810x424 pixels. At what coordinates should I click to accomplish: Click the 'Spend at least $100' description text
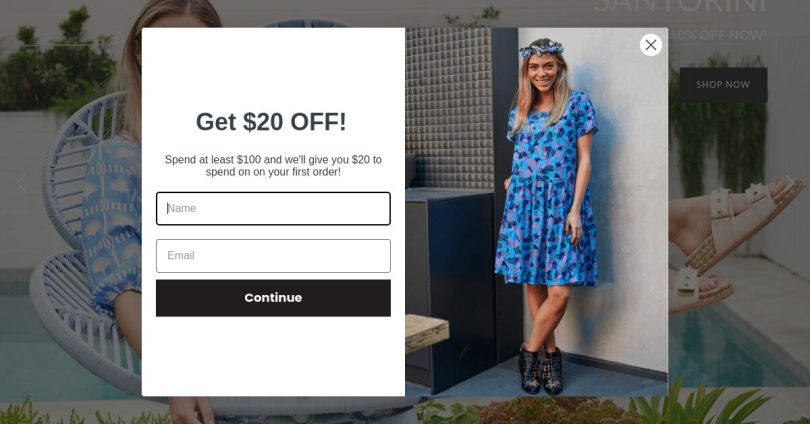(x=273, y=166)
